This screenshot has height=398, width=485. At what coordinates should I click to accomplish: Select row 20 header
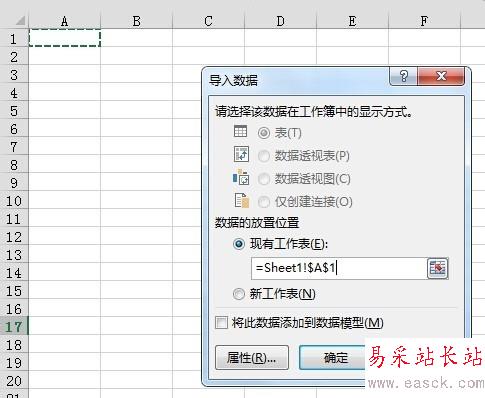click(x=14, y=381)
